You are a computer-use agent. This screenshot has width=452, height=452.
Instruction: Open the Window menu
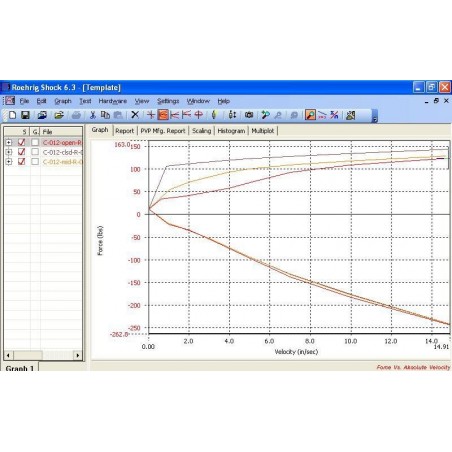(x=198, y=101)
